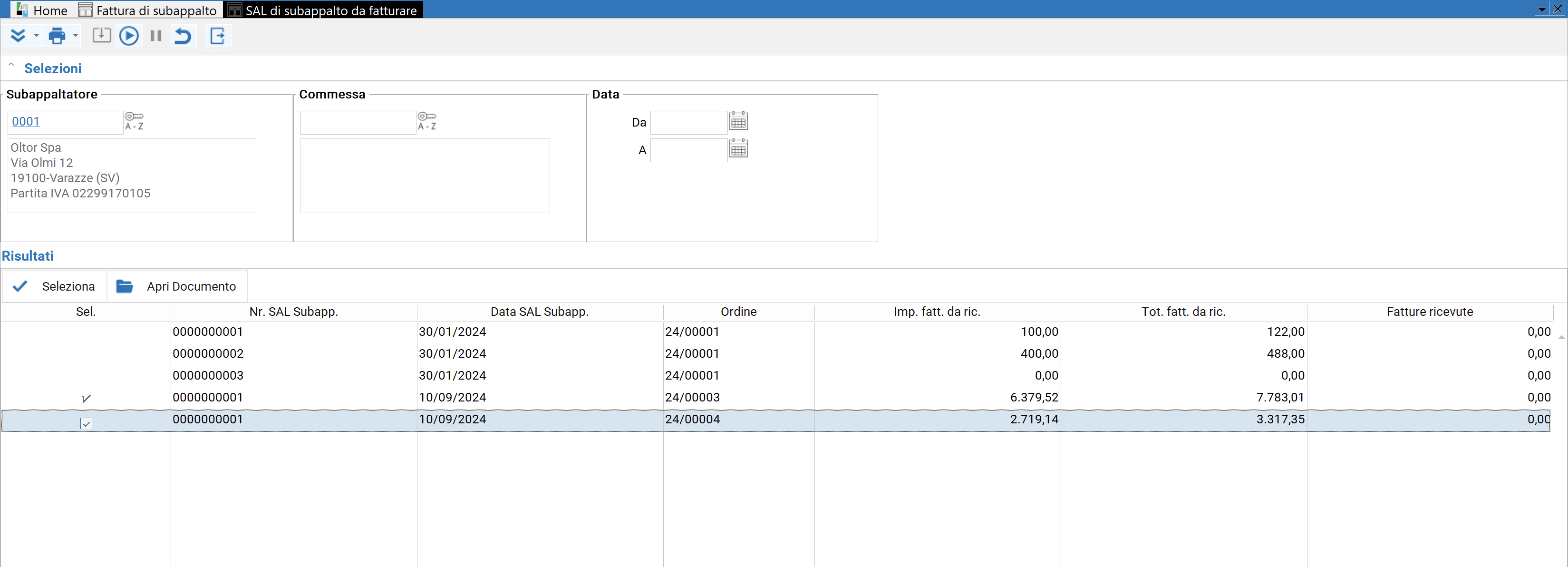The height and width of the screenshot is (567, 1568).
Task: Focus the Da date input field
Action: (x=688, y=122)
